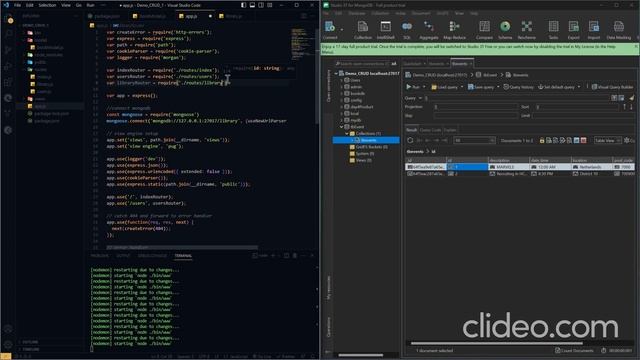Open VS Code Search activity bar icon
Viewport: 640px width, 360px height.
[x=8, y=34]
